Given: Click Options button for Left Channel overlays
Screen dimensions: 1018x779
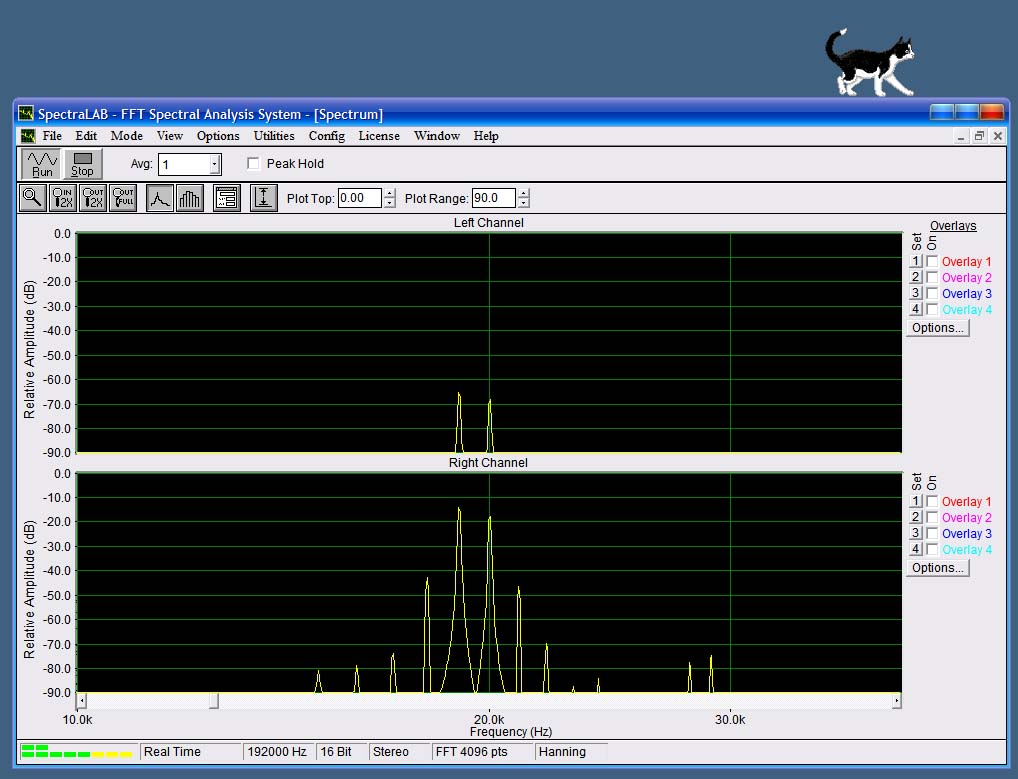Looking at the screenshot, I should click(937, 328).
